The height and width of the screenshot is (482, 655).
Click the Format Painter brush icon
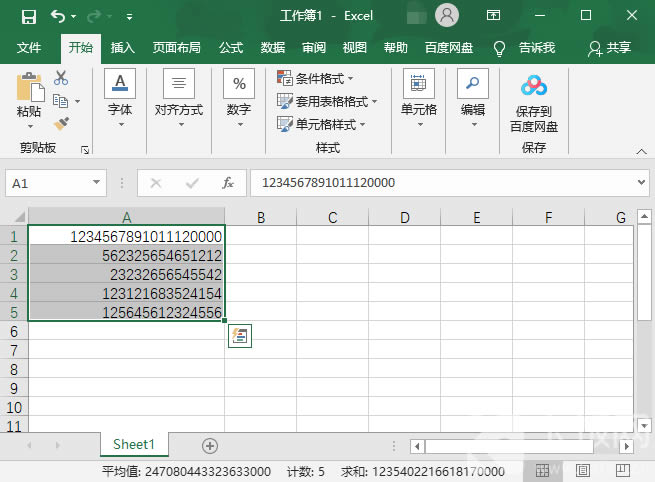tap(62, 123)
